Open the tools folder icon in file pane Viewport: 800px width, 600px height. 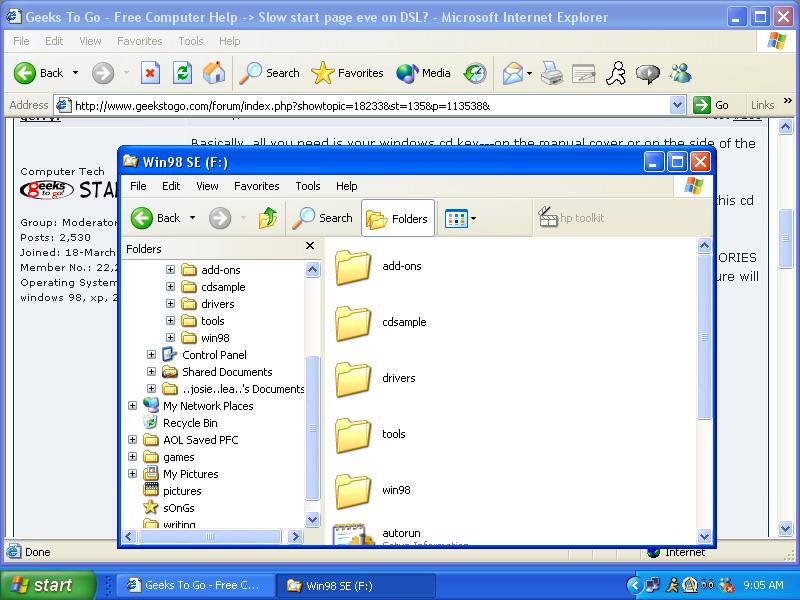(x=352, y=435)
